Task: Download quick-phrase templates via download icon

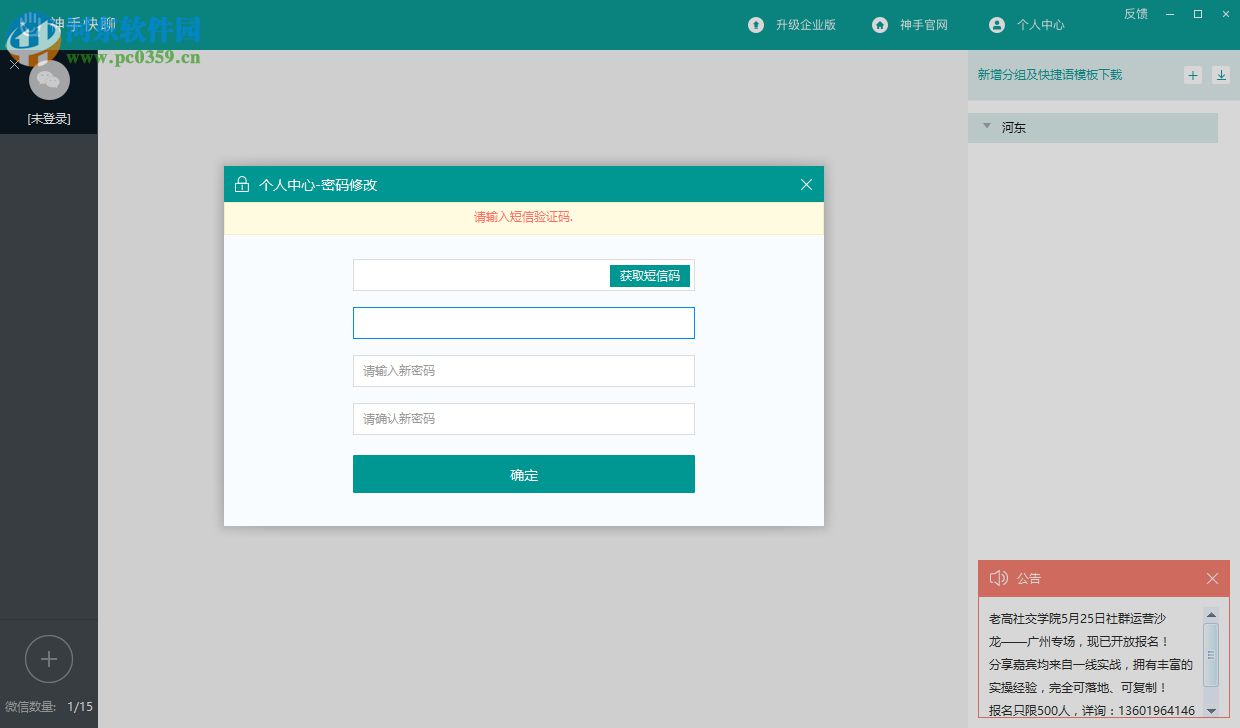Action: (1220, 75)
